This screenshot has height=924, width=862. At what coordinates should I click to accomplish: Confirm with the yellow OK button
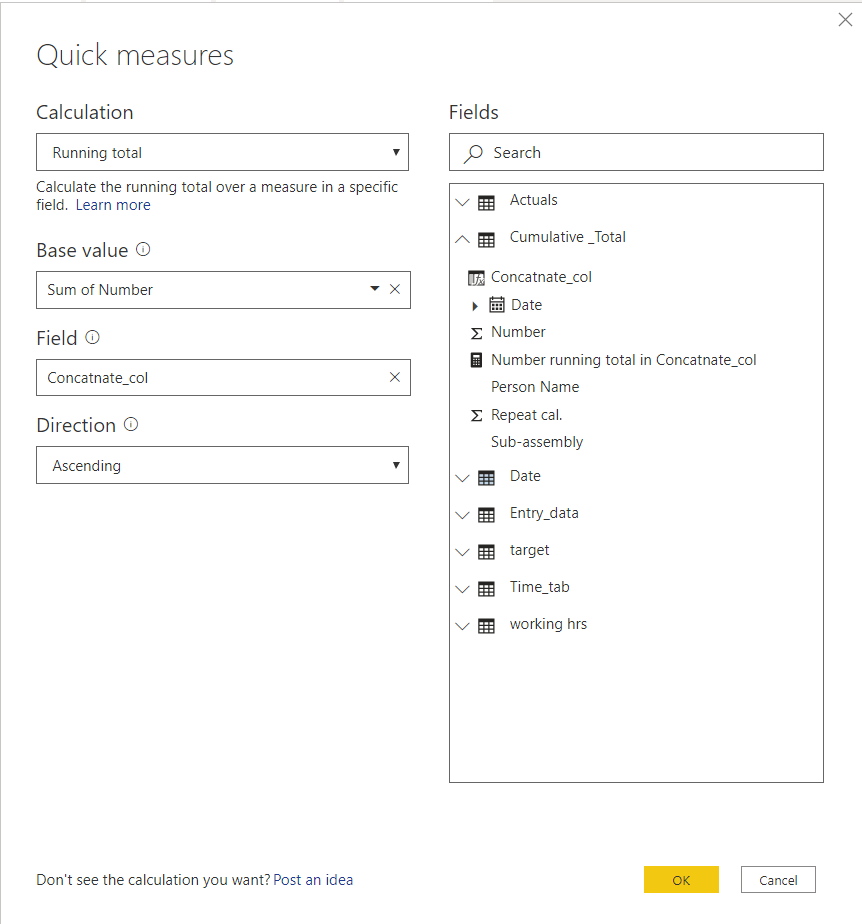pos(681,879)
